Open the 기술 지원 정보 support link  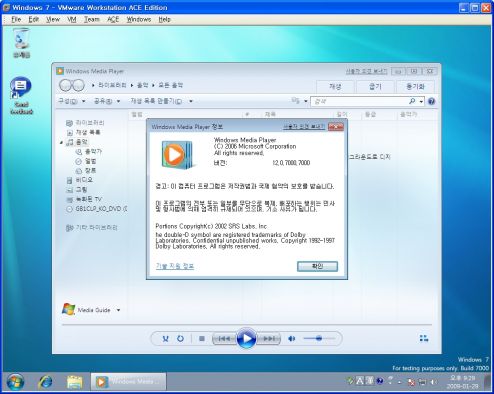(x=175, y=266)
